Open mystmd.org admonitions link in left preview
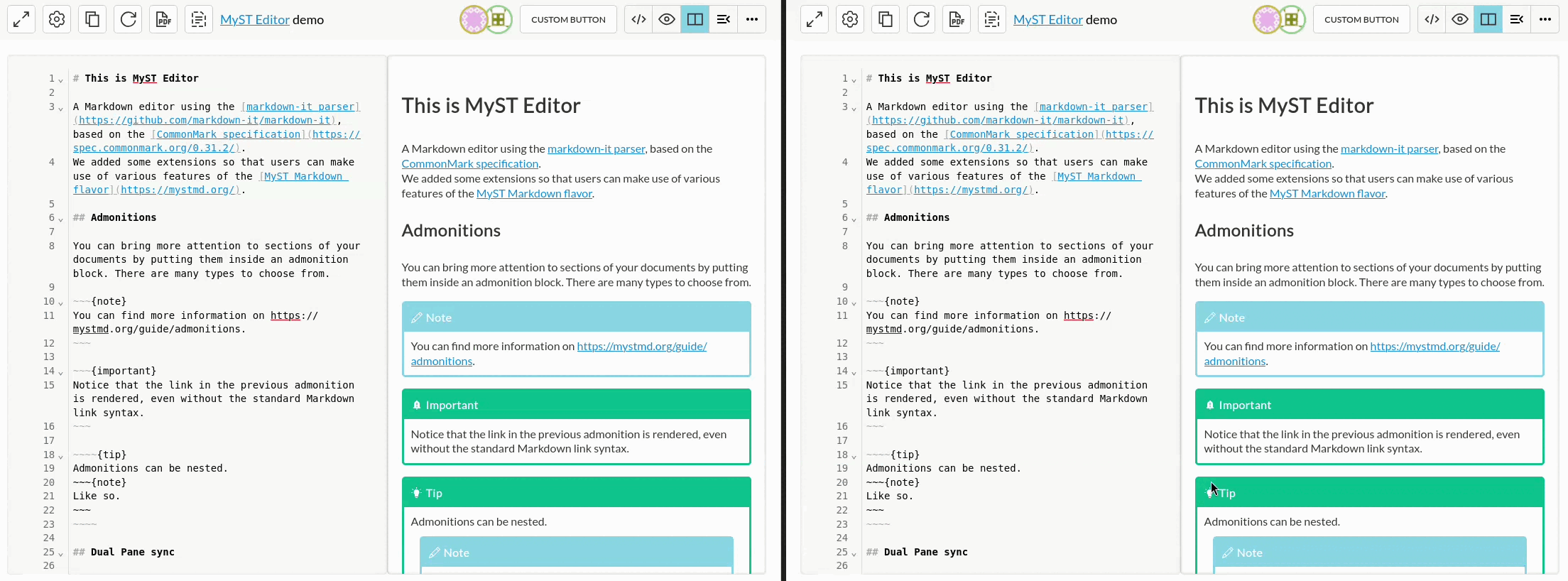Viewport: 1568px width, 581px height. point(641,347)
